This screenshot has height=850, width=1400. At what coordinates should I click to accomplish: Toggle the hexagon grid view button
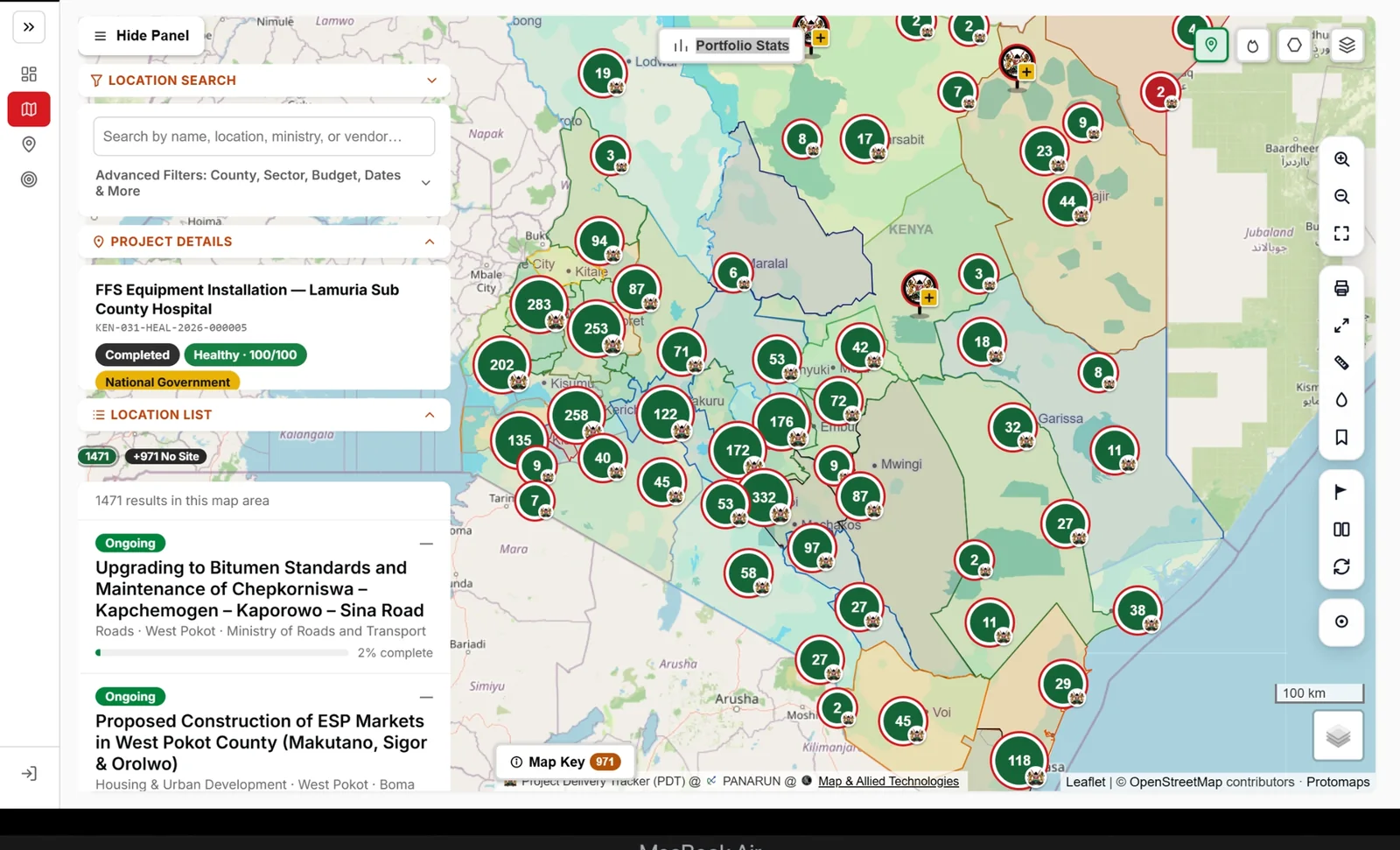click(x=1294, y=45)
